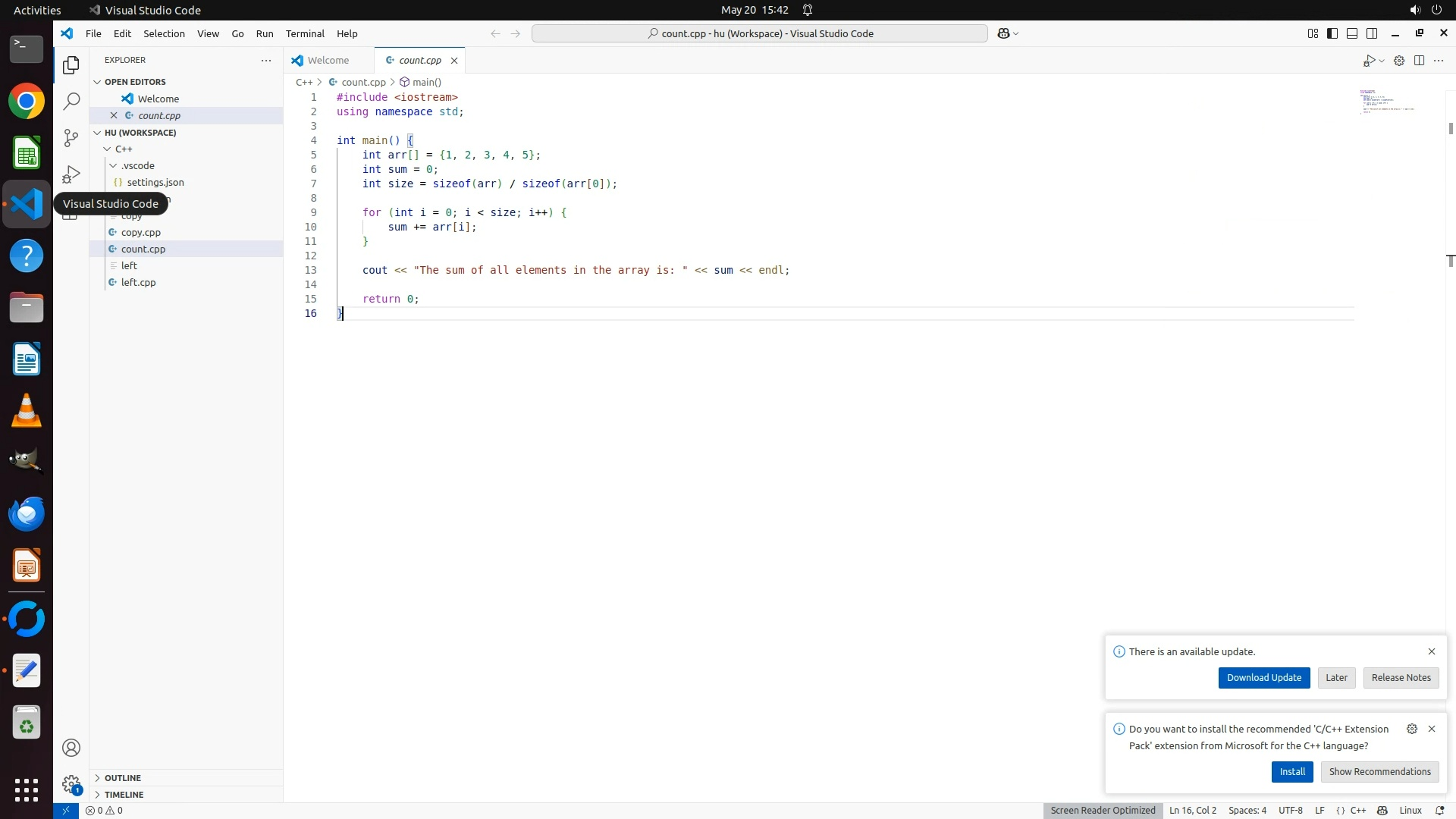This screenshot has width=1456, height=819.
Task: Collapse the OPEN EDITORS section
Action: (x=135, y=82)
